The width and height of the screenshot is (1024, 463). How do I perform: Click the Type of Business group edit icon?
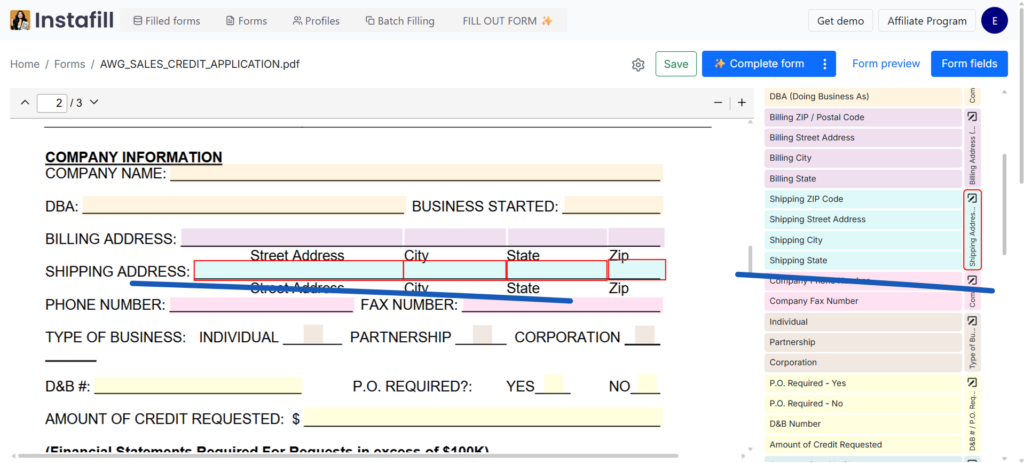972,322
